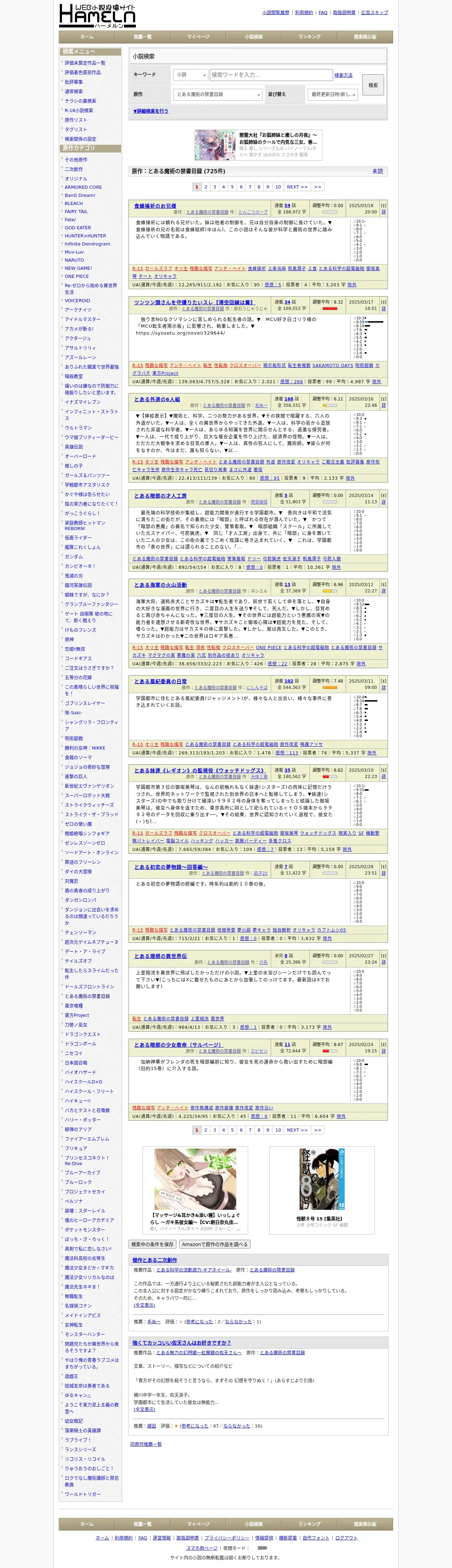This screenshot has height=1568, width=452.
Task: Click 検索中の条件を保存 button
Action: [152, 1244]
